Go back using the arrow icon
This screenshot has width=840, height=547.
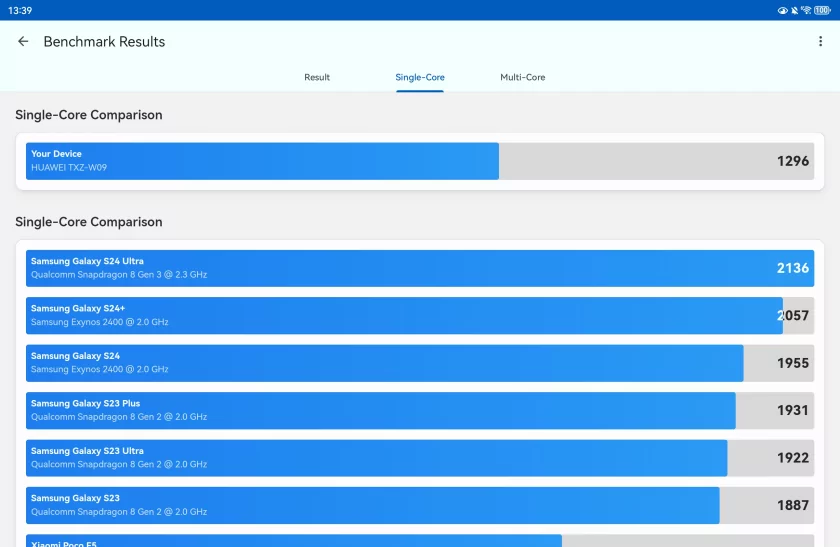click(x=23, y=41)
